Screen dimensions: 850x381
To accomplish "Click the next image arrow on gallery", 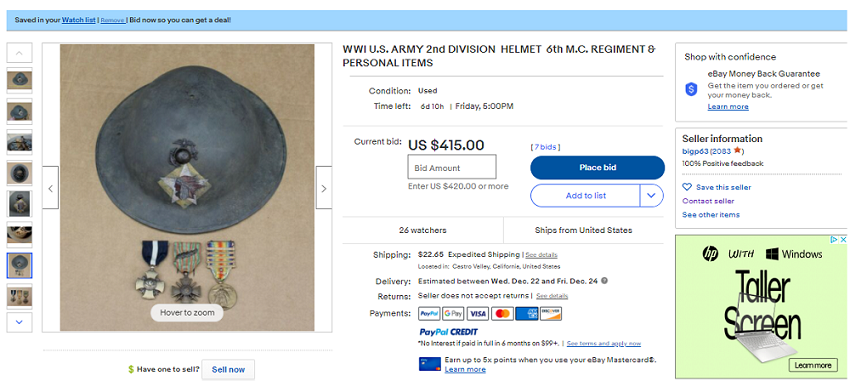I will pyautogui.click(x=324, y=188).
